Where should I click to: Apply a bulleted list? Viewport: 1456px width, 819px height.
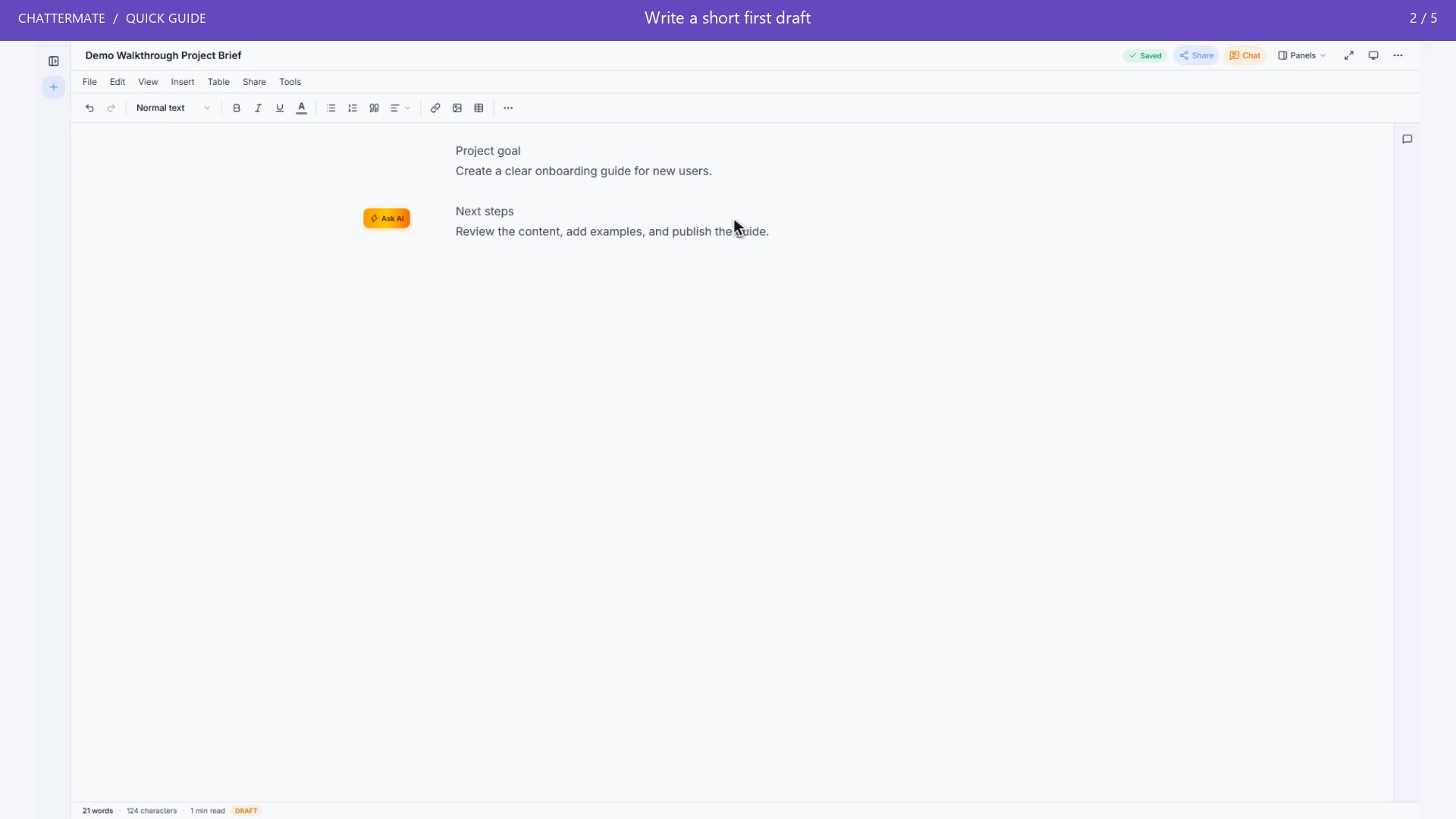331,108
